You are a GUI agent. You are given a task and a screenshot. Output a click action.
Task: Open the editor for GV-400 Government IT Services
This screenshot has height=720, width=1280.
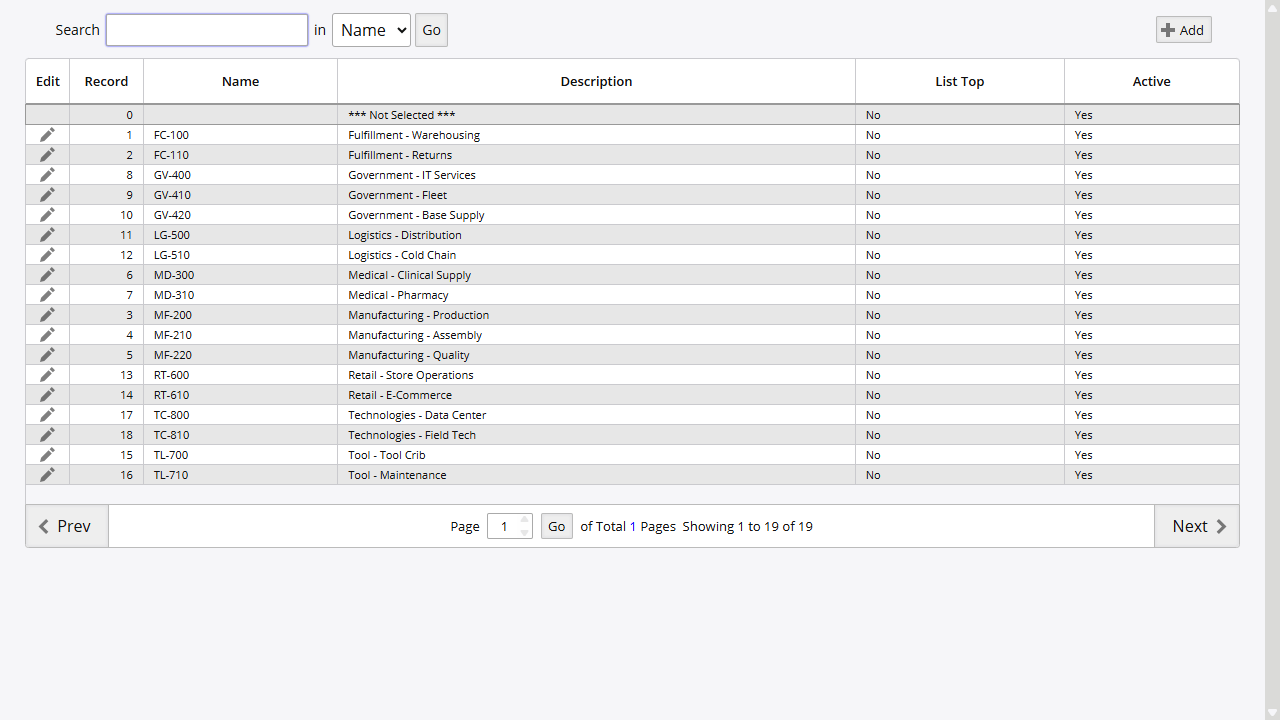[x=46, y=175]
